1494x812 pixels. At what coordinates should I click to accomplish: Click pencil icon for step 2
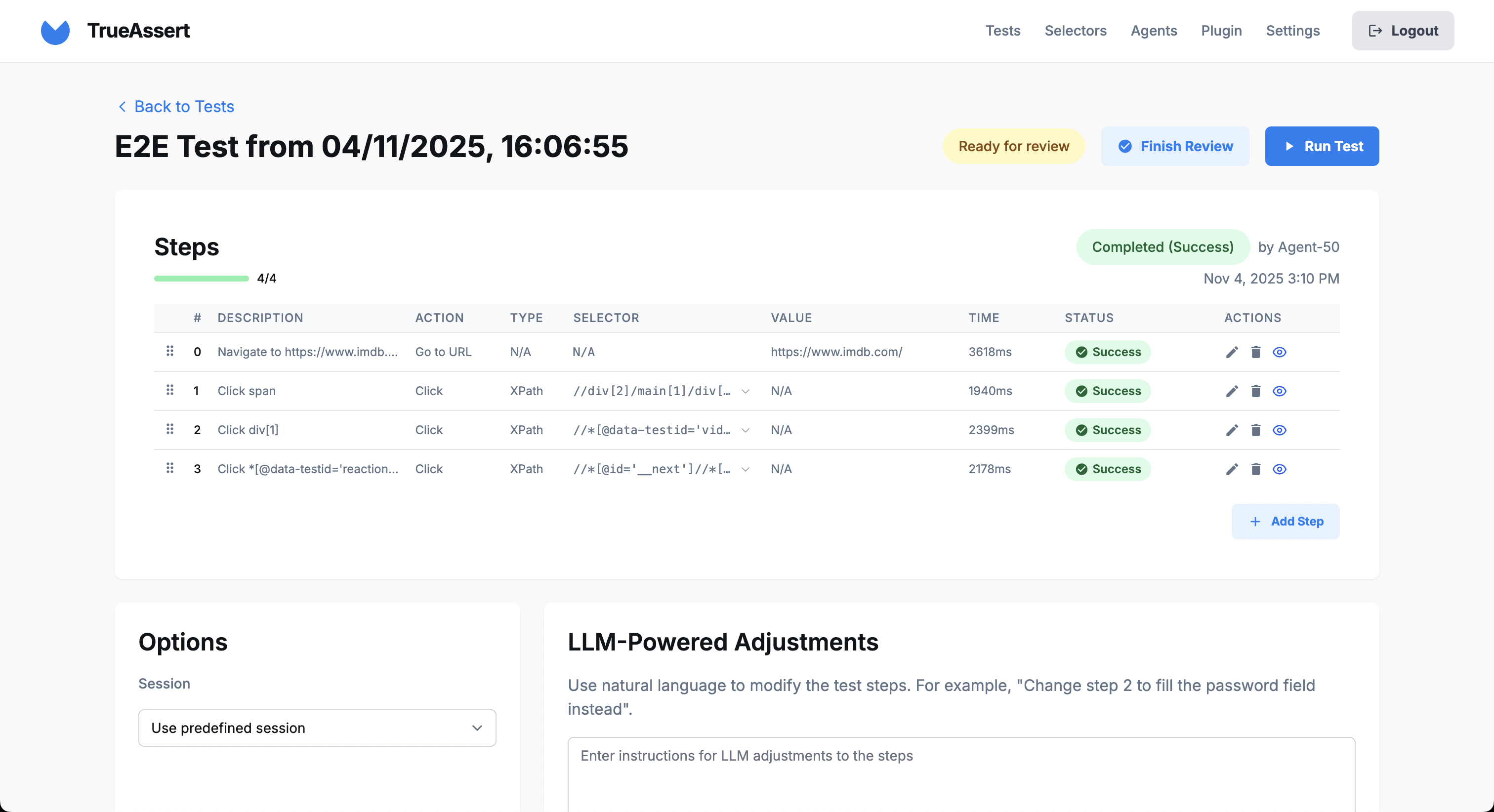click(1232, 430)
